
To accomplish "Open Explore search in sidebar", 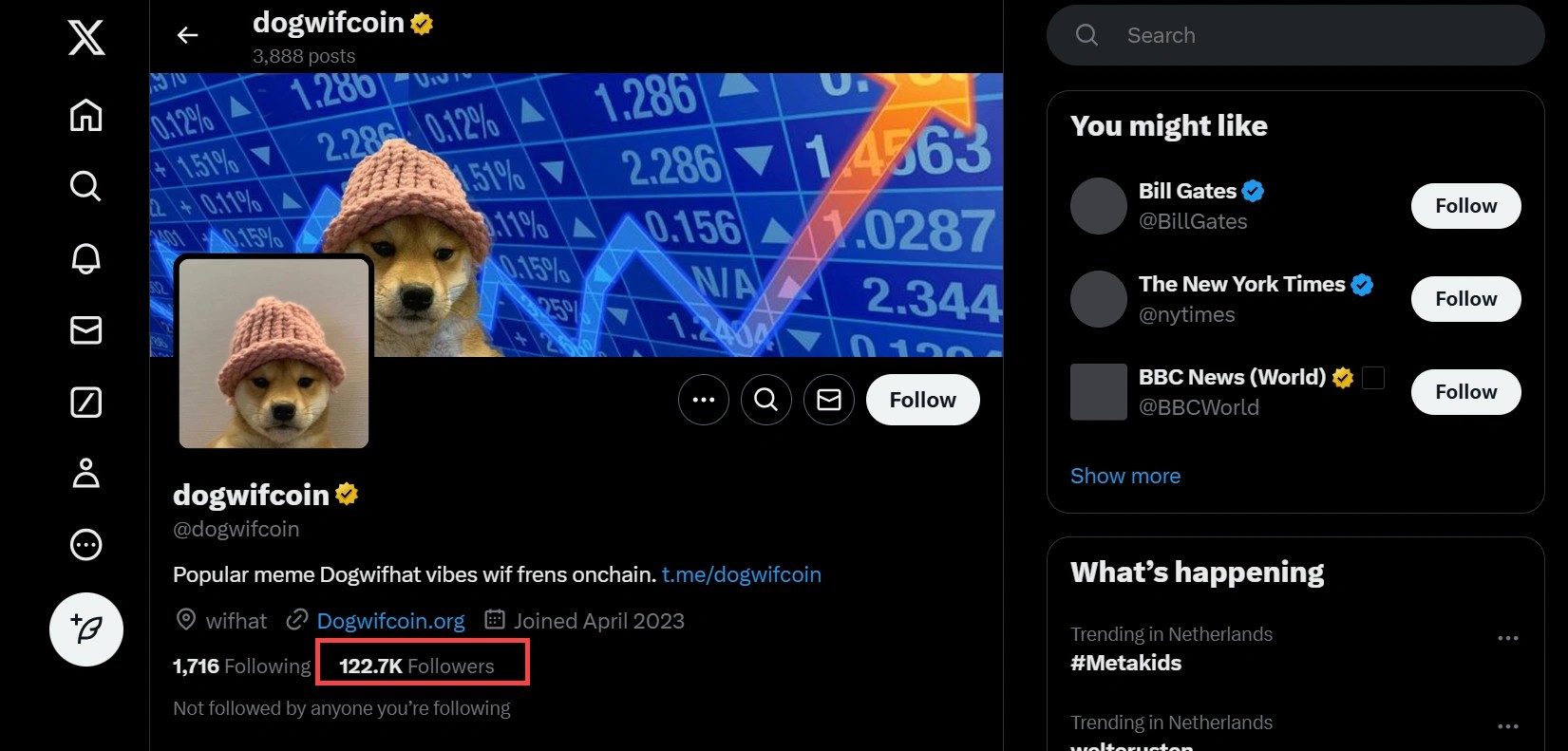I will pyautogui.click(x=86, y=186).
